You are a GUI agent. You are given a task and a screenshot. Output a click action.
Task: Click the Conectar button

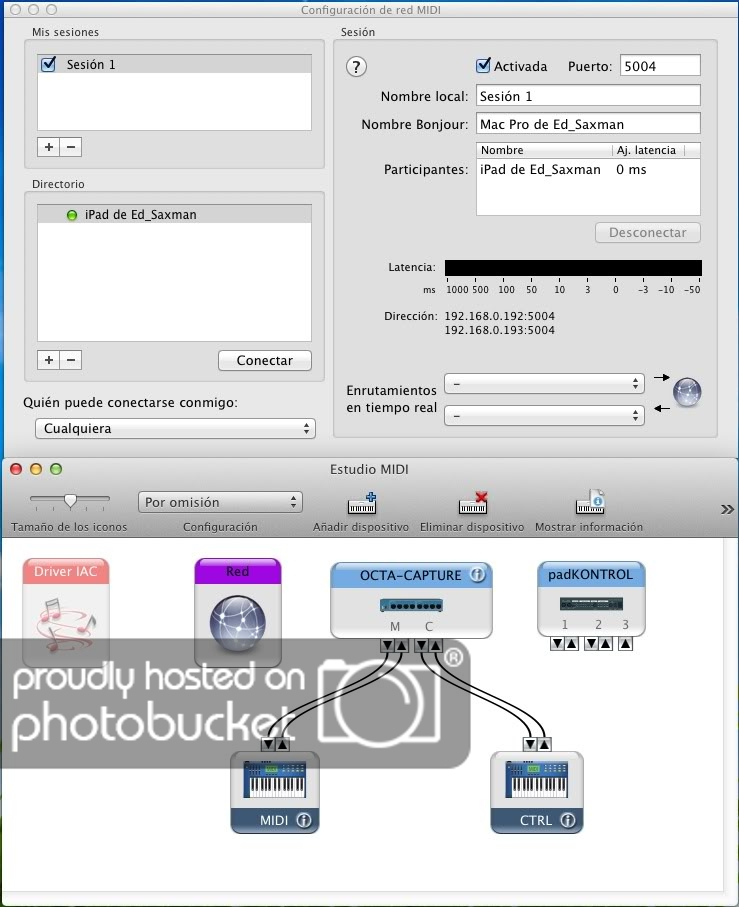tap(265, 360)
